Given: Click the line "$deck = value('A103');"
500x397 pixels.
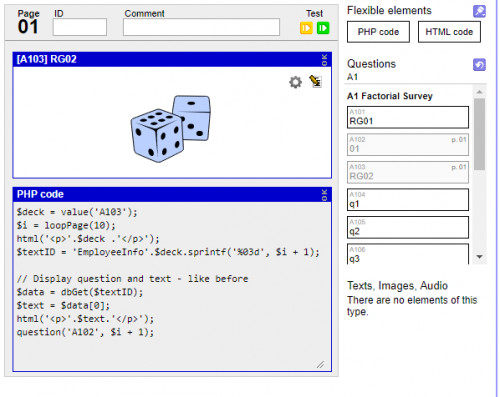Looking at the screenshot, I should pyautogui.click(x=77, y=212).
